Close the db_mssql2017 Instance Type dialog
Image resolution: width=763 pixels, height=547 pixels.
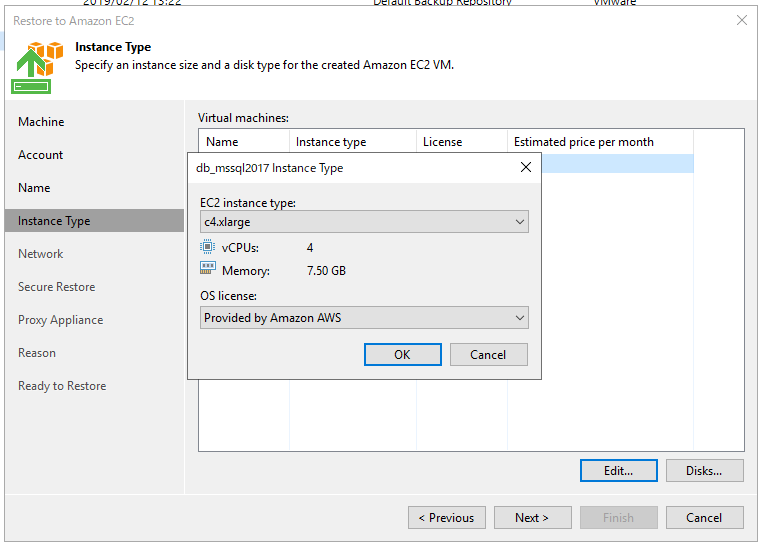click(526, 167)
